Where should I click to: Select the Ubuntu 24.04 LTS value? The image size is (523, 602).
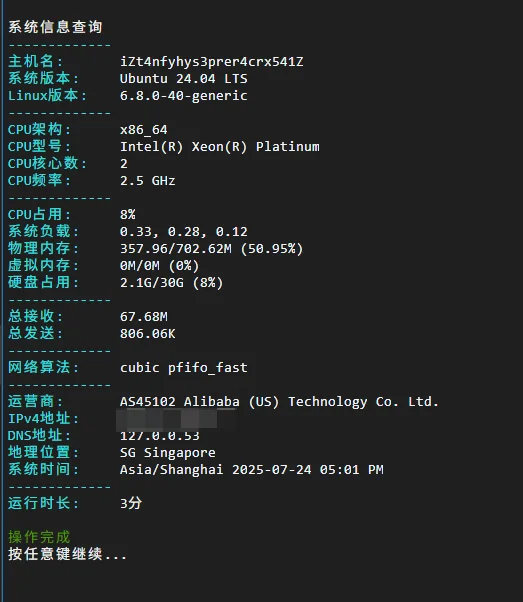184,79
